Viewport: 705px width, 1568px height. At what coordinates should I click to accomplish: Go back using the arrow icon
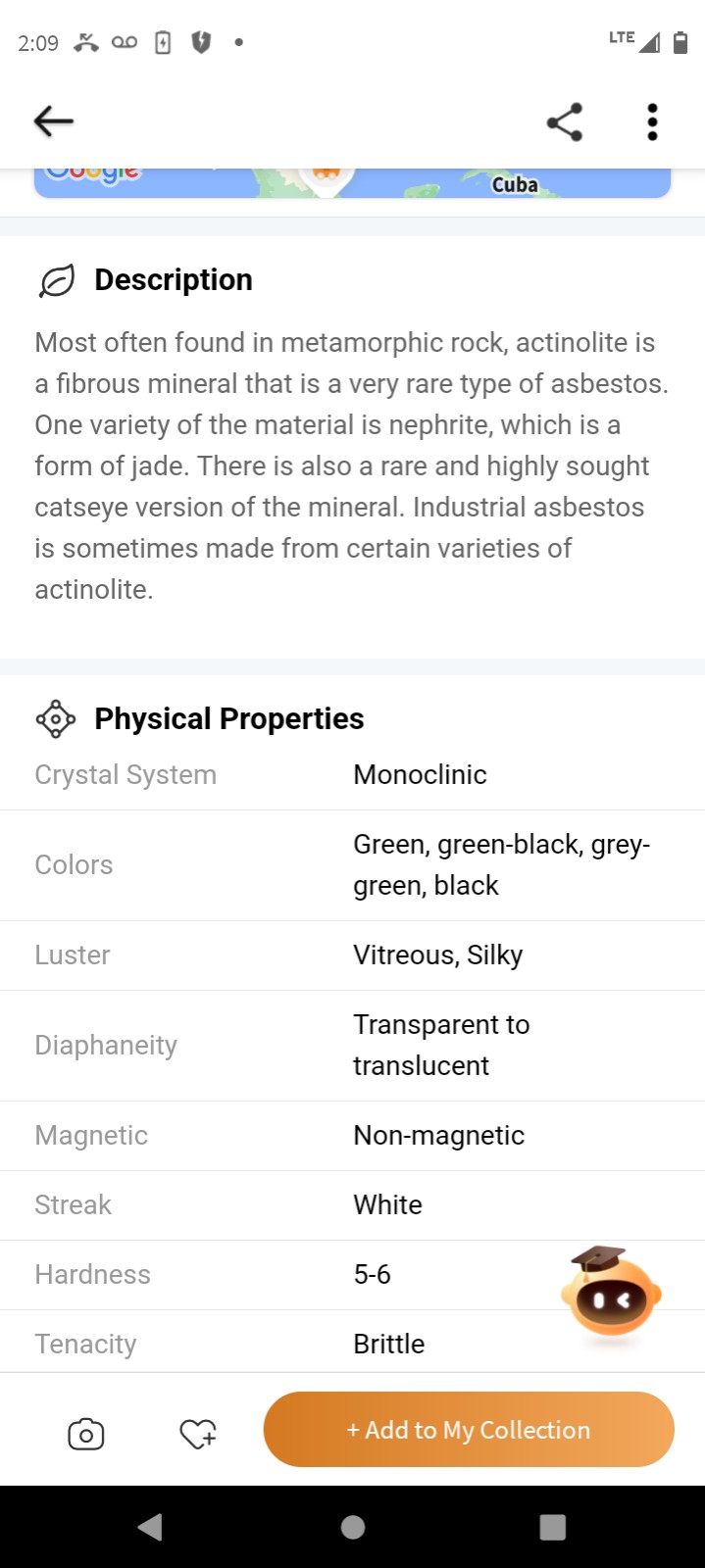coord(54,122)
